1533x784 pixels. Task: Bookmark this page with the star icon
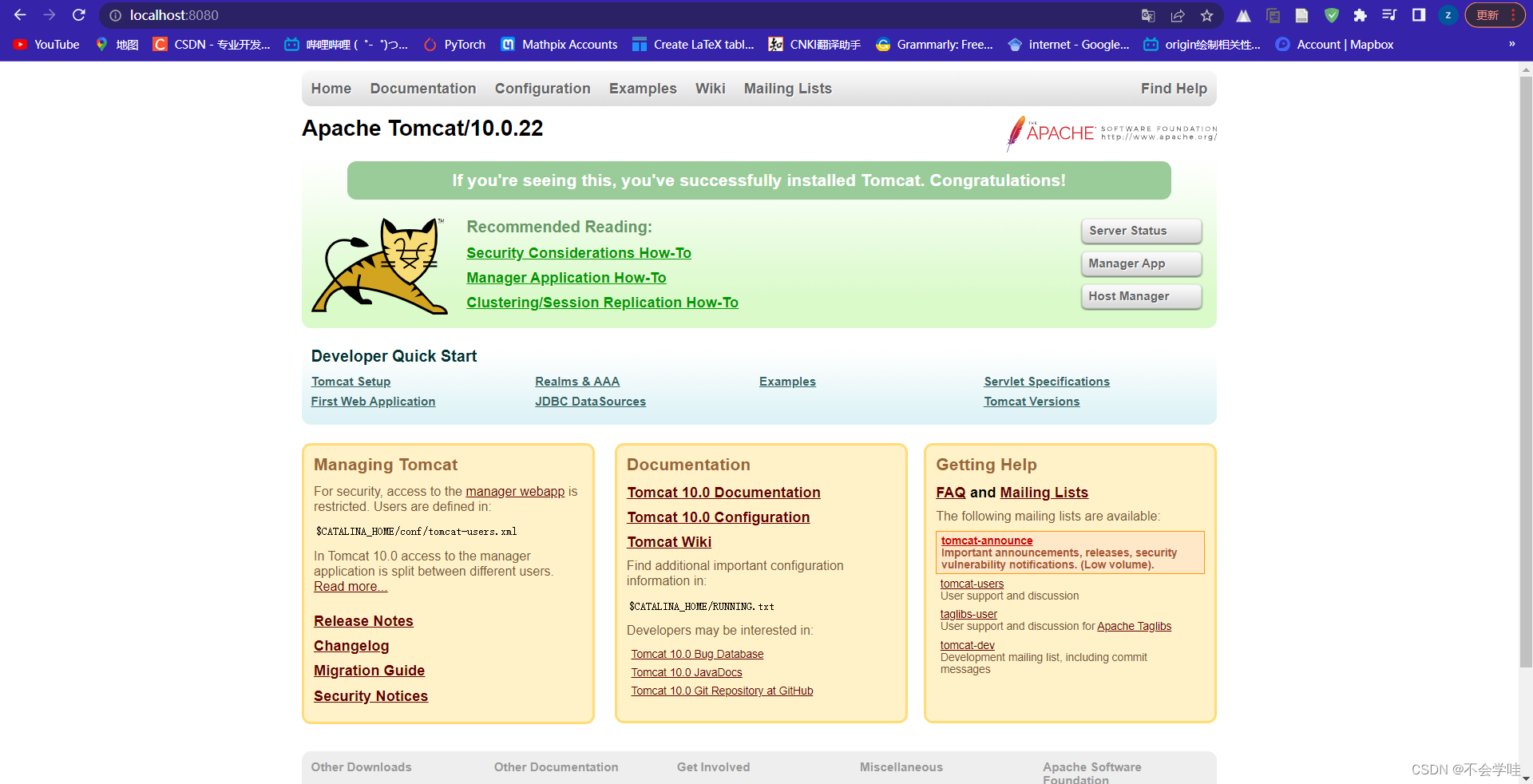click(x=1206, y=15)
